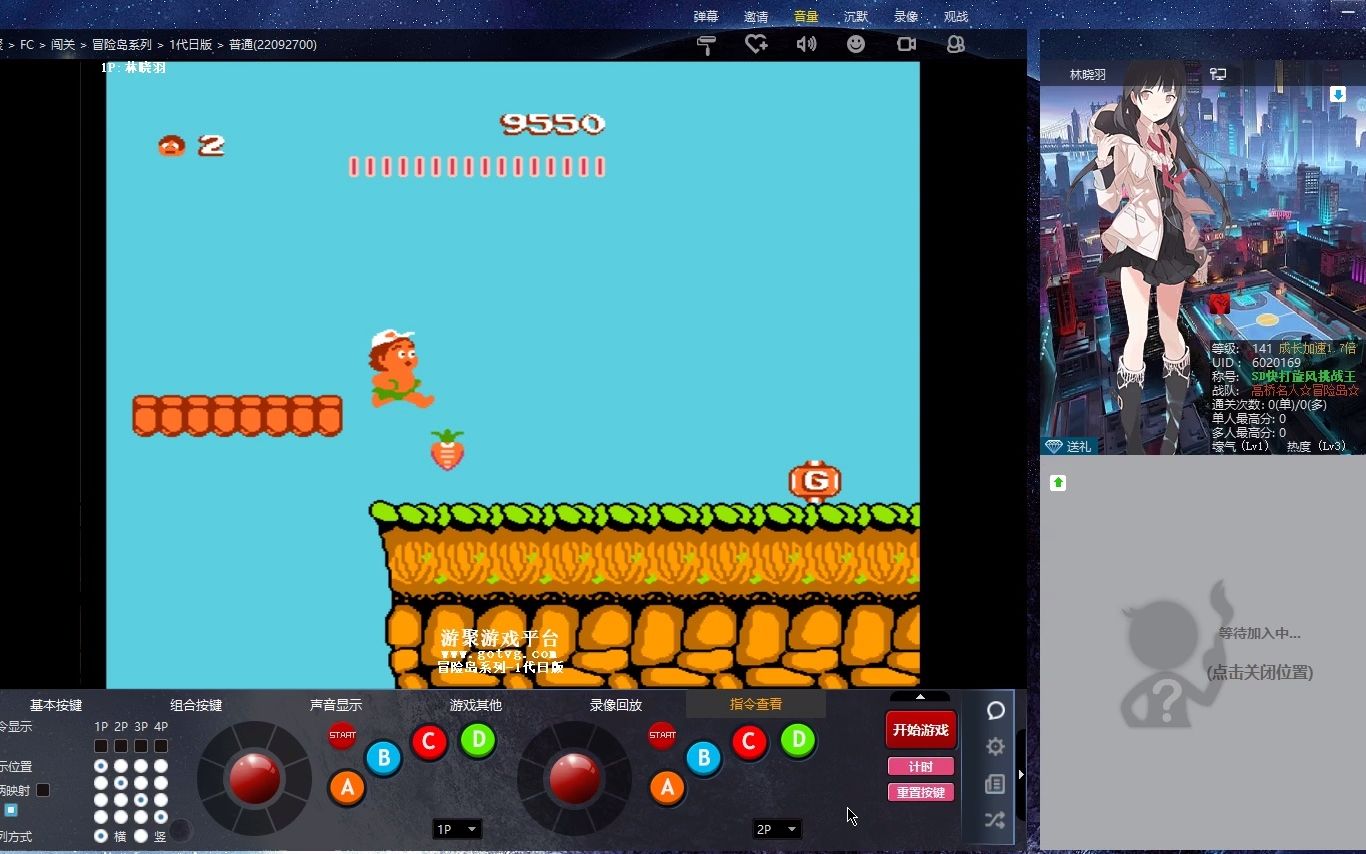Click the right arrow expander beside the side strip
This screenshot has width=1366, height=854.
1020,774
